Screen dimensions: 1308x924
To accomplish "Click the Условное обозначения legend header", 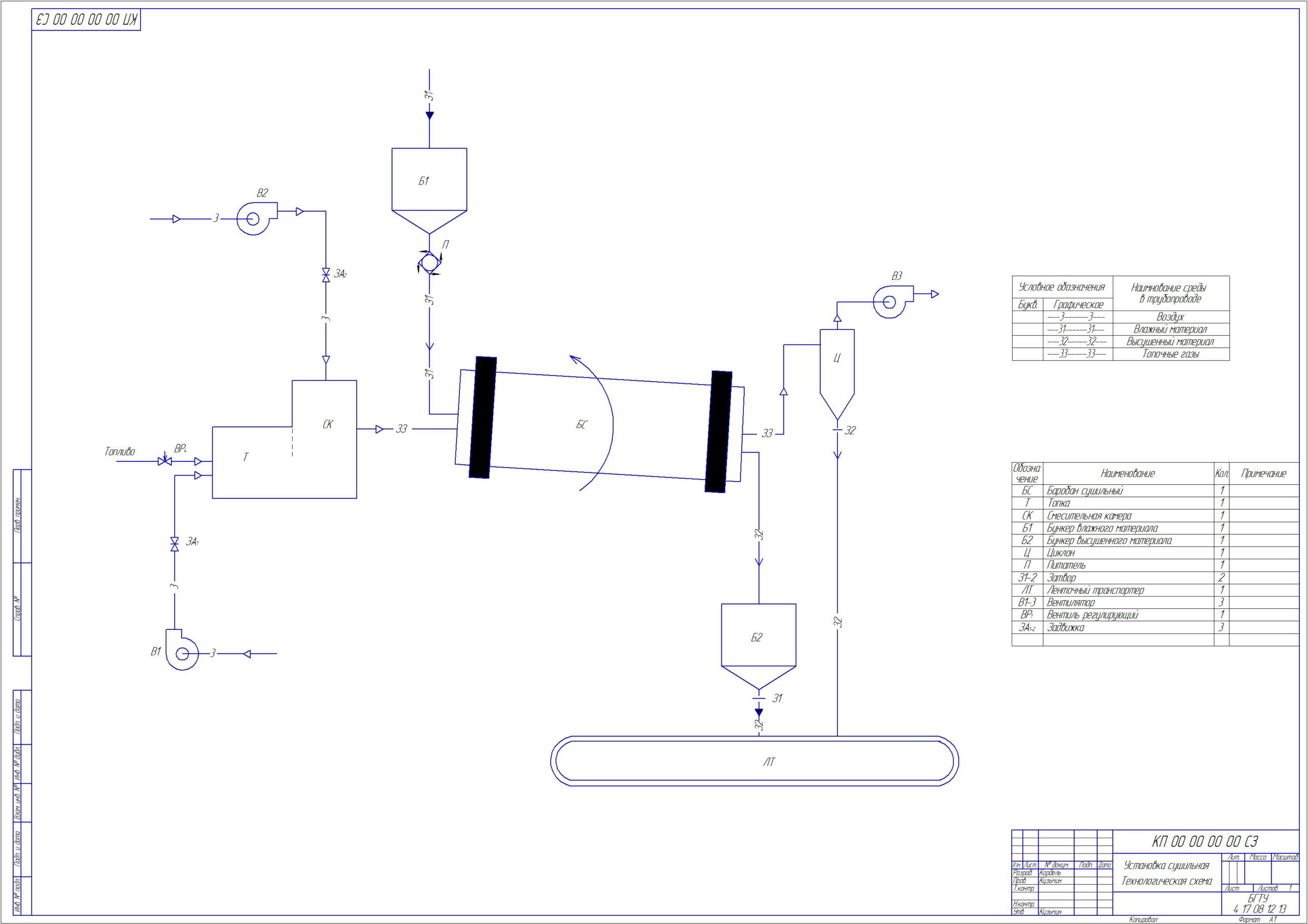I will [1061, 287].
